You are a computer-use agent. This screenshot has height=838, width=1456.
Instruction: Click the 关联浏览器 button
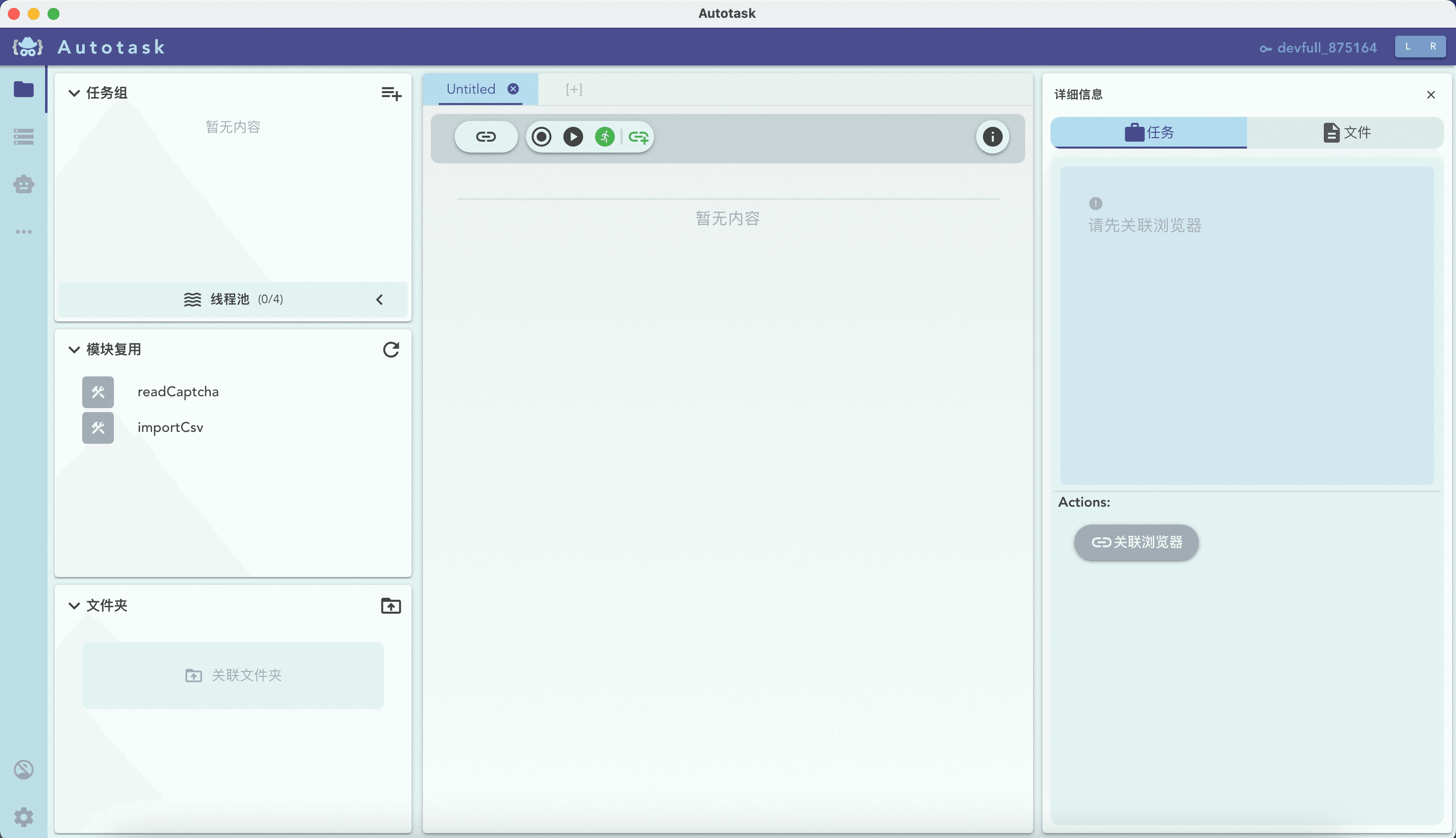[1136, 542]
